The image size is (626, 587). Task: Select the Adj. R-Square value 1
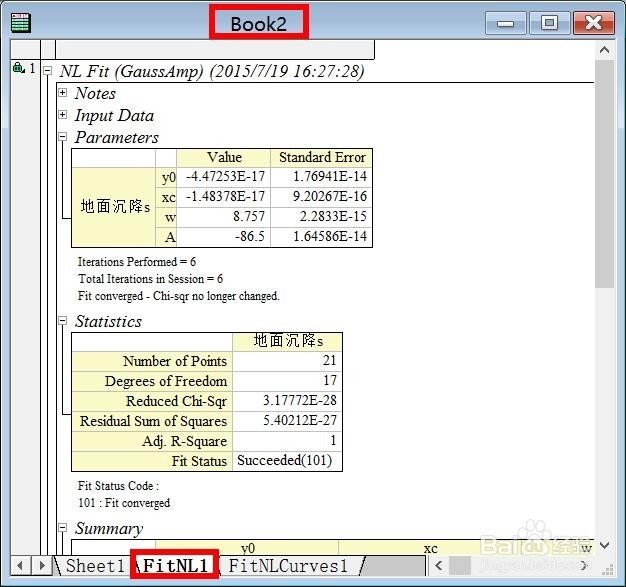(x=287, y=441)
